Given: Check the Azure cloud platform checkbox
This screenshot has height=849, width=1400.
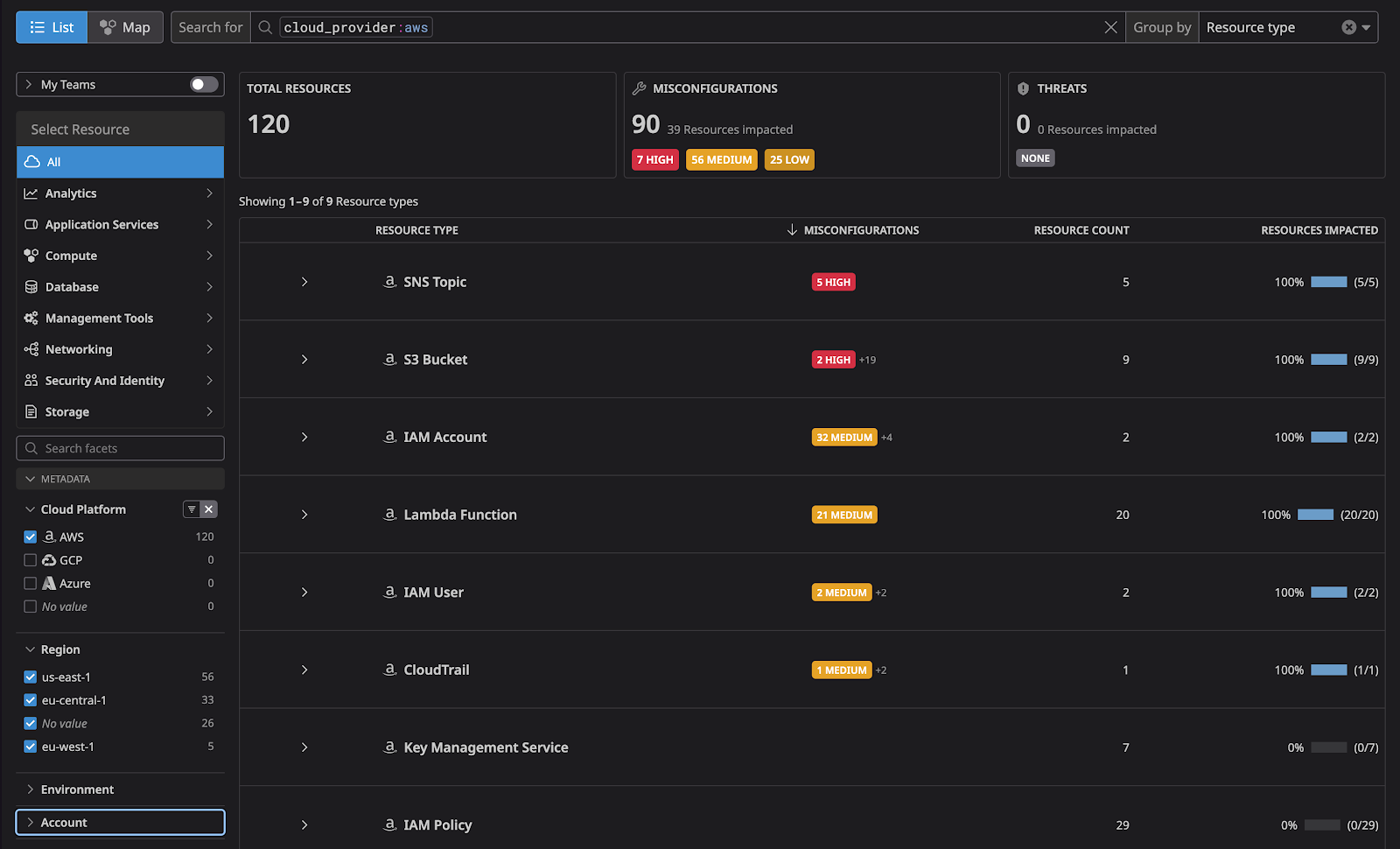Looking at the screenshot, I should point(31,583).
